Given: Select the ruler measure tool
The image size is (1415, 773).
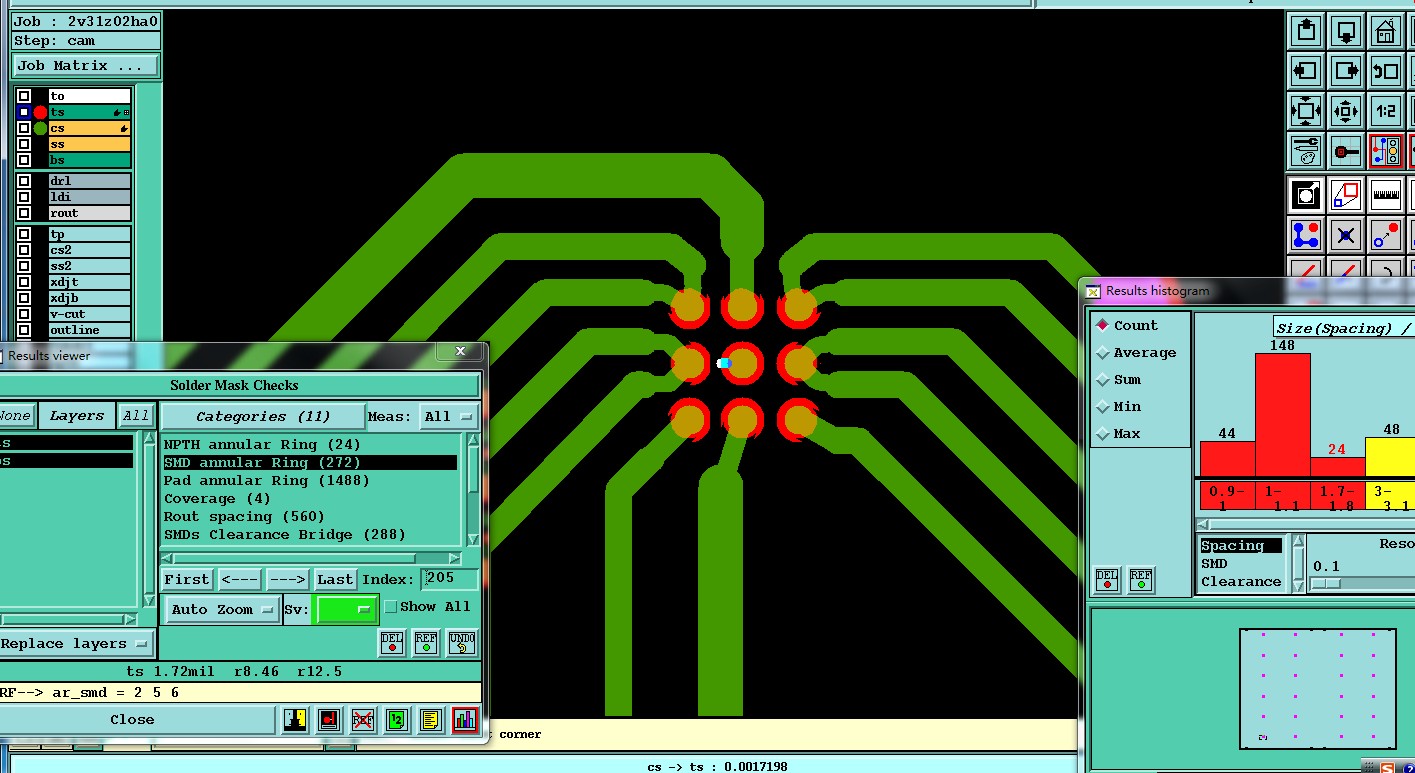Looking at the screenshot, I should pyautogui.click(x=1386, y=195).
